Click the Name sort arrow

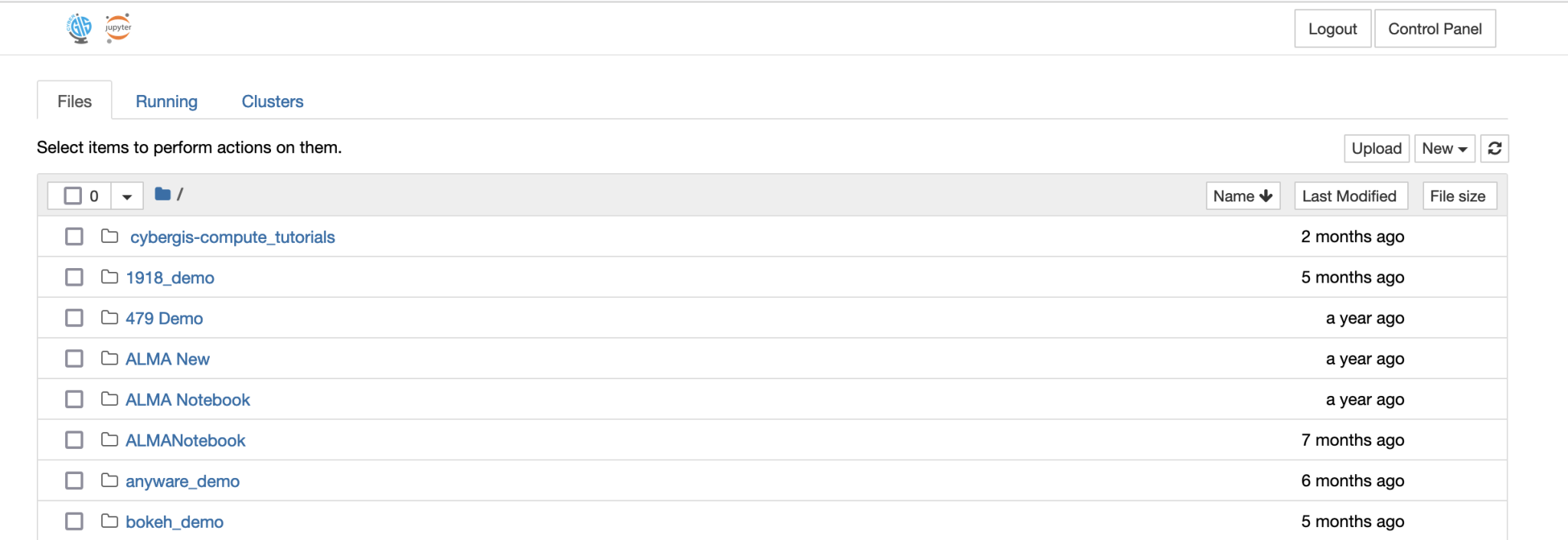[1264, 195]
